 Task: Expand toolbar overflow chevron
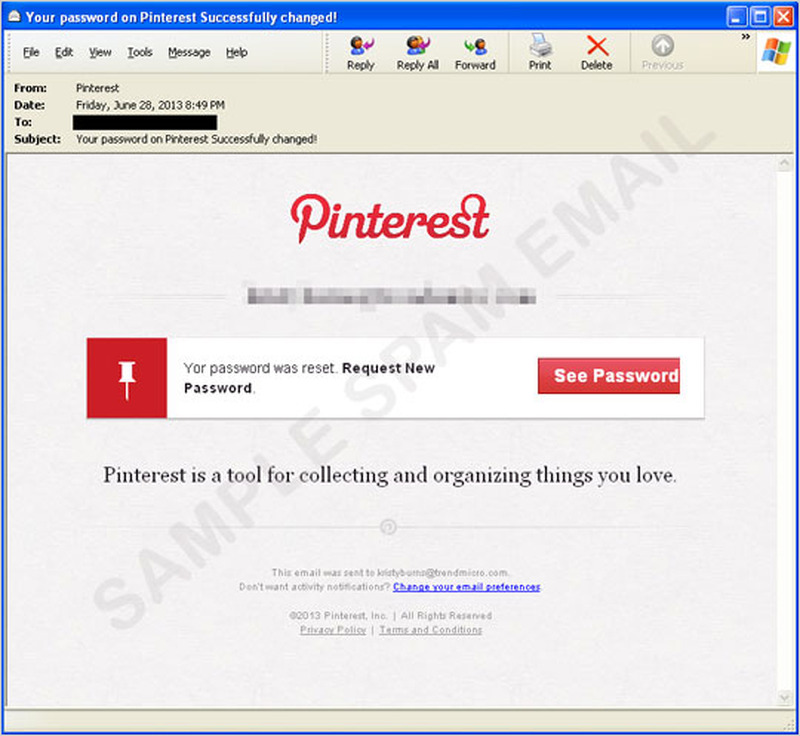[x=745, y=37]
